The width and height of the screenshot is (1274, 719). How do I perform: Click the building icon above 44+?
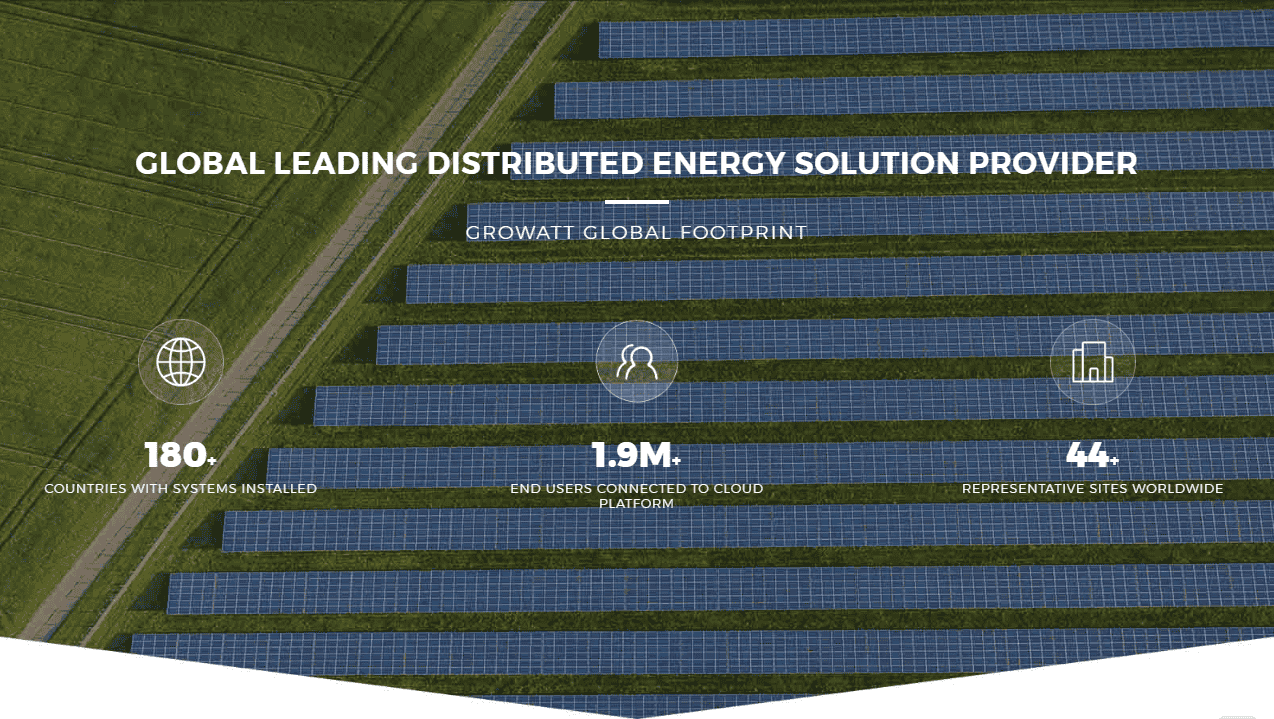pos(1092,361)
